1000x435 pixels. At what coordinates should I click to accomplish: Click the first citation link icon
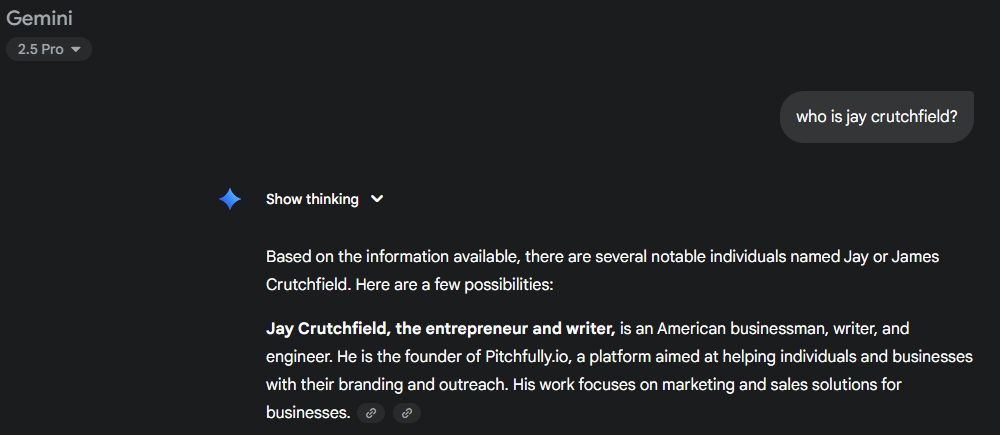point(371,412)
